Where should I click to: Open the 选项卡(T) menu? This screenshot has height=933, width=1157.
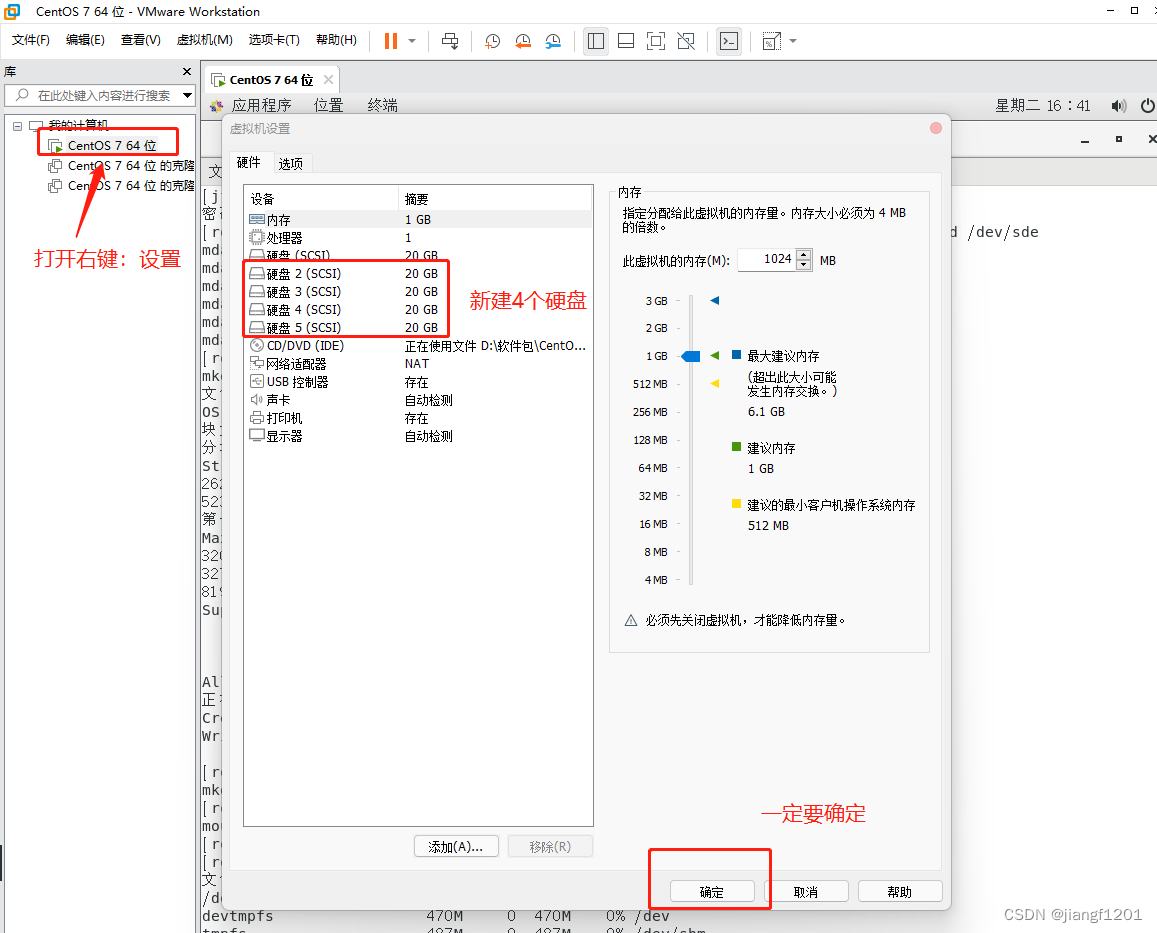pyautogui.click(x=274, y=40)
